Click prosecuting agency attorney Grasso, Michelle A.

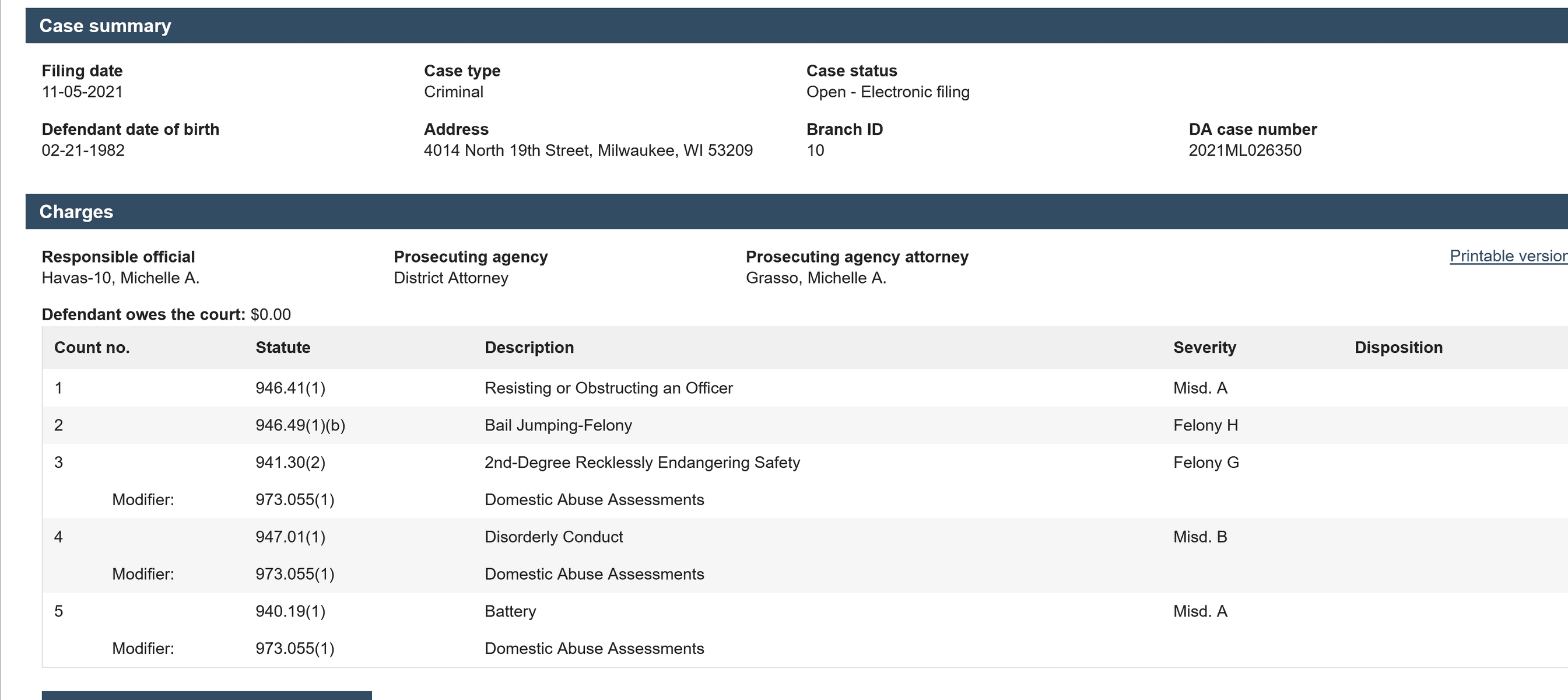tap(816, 278)
